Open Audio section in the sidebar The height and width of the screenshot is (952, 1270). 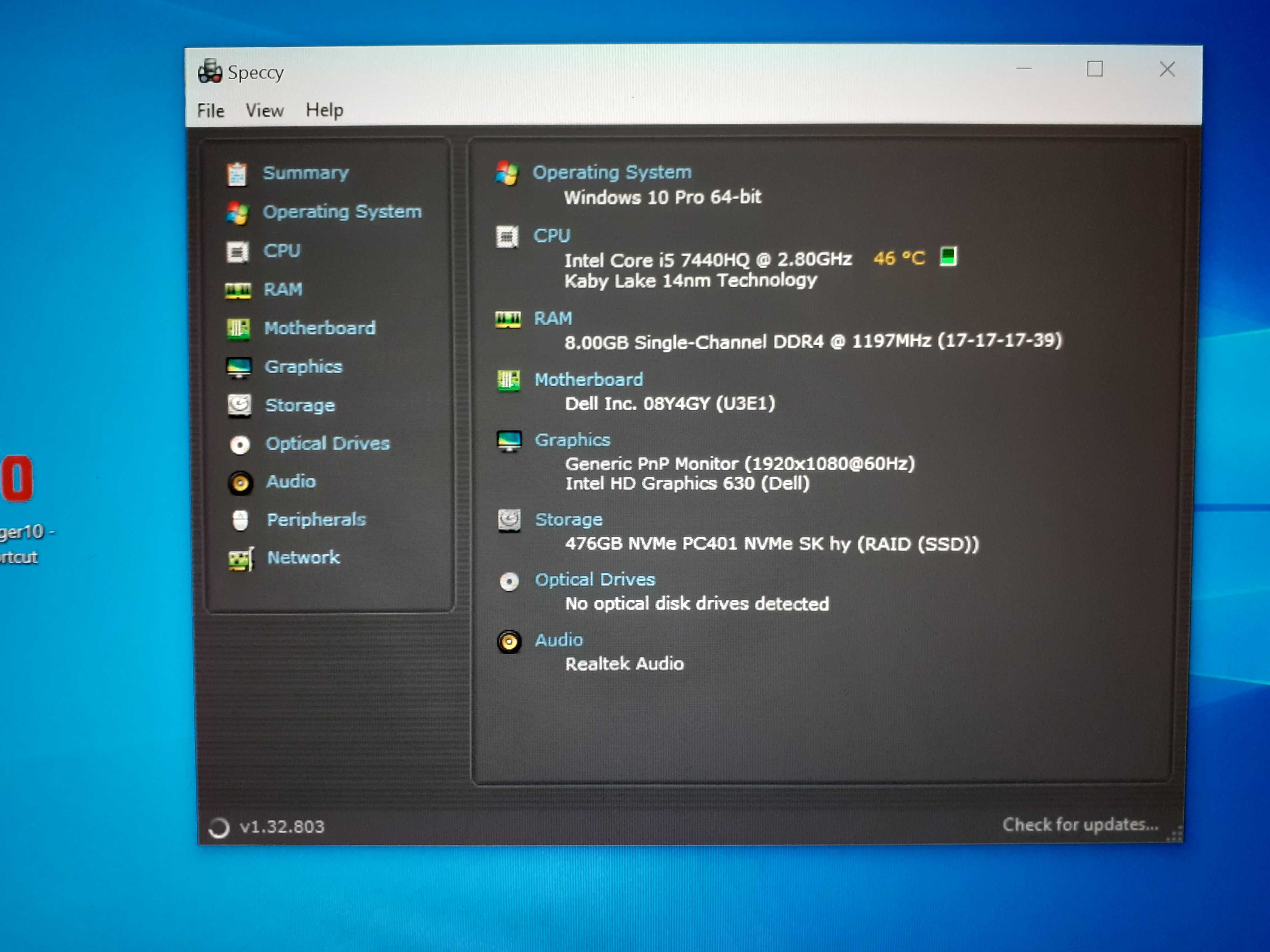[x=290, y=482]
